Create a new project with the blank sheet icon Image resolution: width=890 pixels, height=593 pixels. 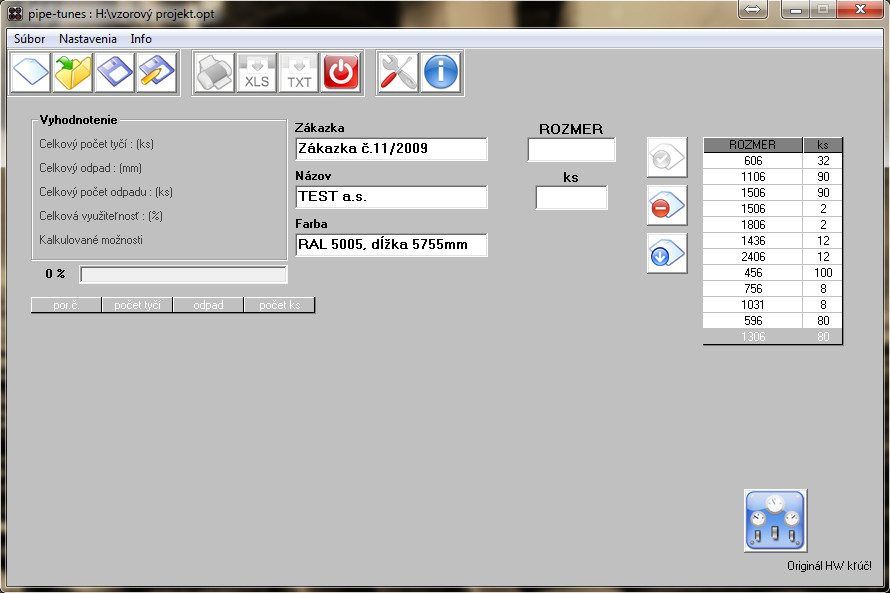tap(31, 72)
